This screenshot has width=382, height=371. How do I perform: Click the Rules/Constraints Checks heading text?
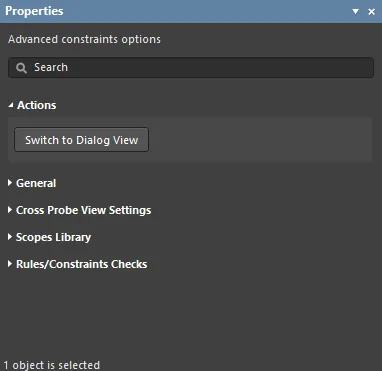click(x=82, y=264)
